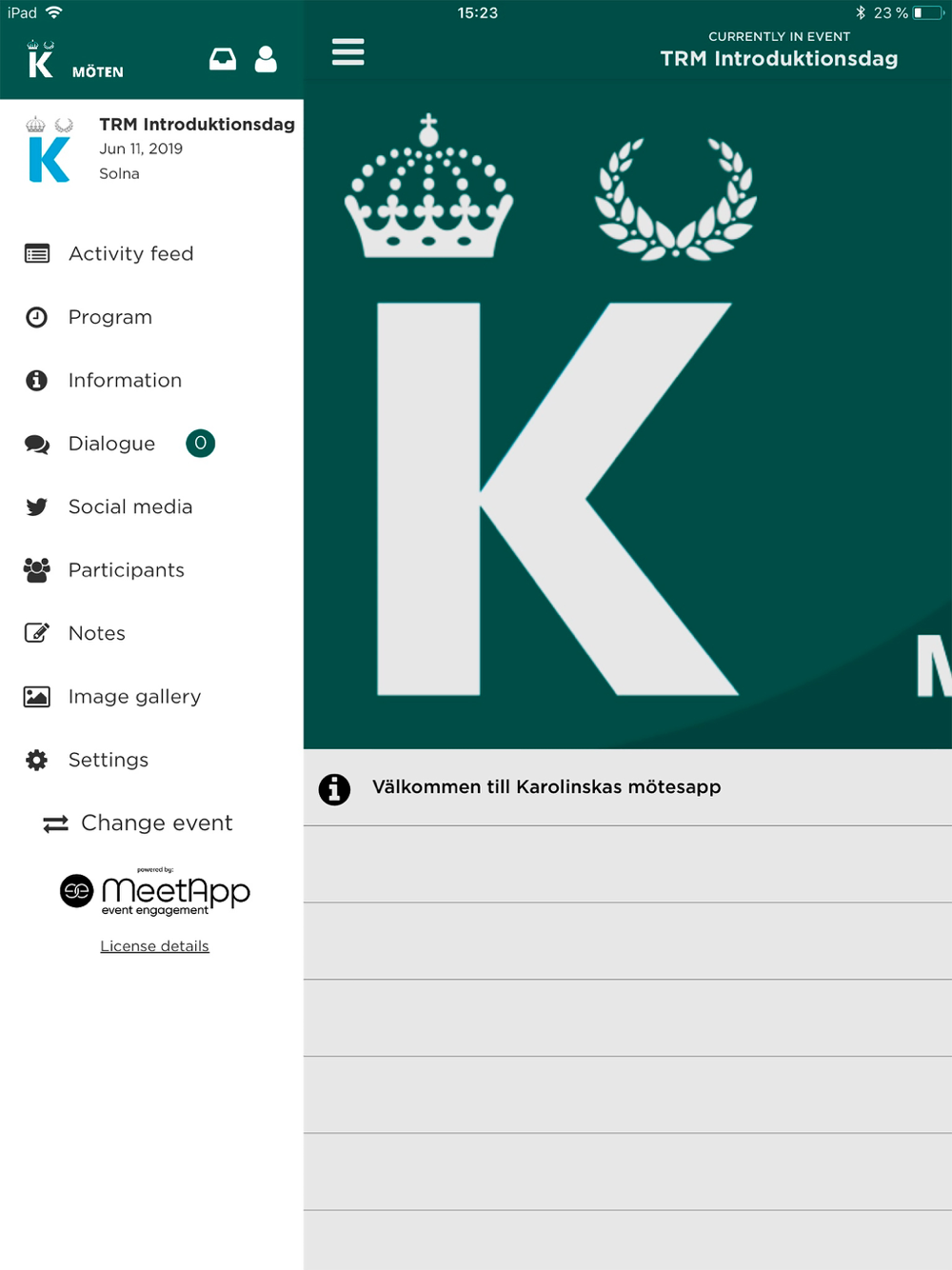Click the blue K event logo thumbnail
Screen dimensions: 952x1270
coord(50,149)
